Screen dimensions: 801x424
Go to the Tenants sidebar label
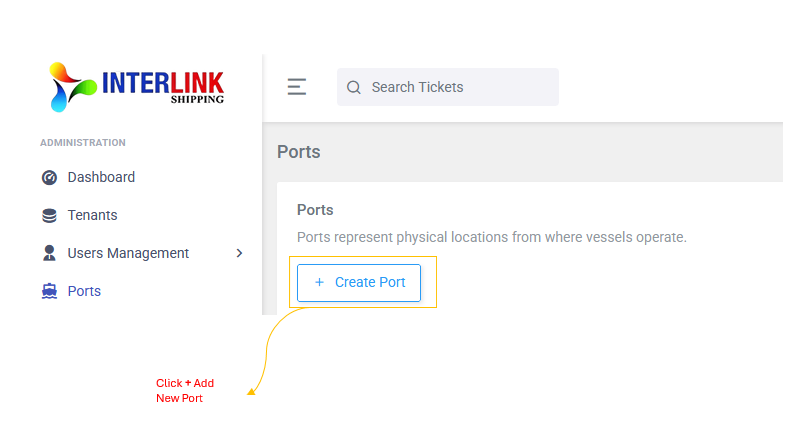tap(92, 215)
